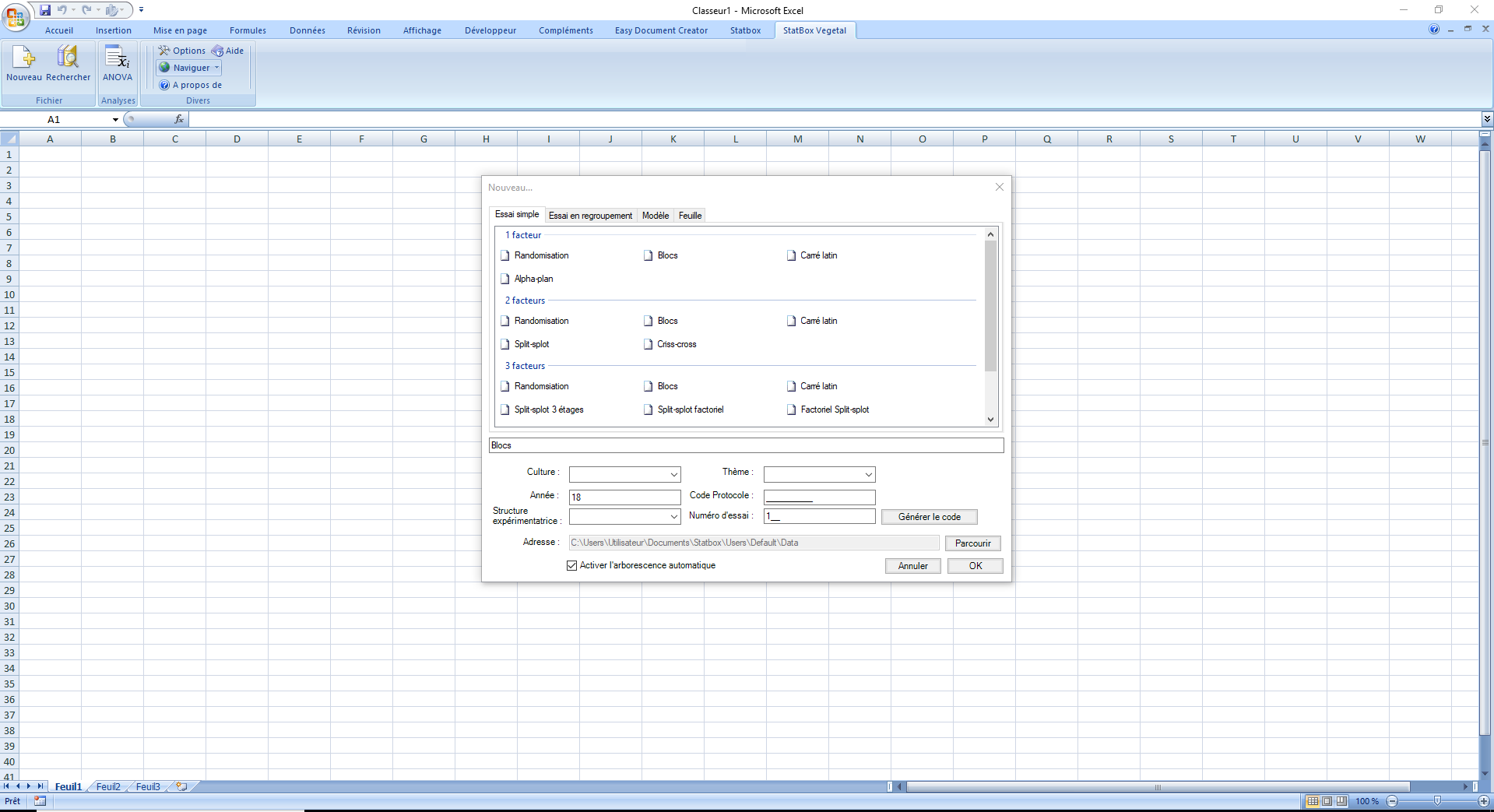Pick the Split-splot design under 2 facteurs

coord(526,344)
